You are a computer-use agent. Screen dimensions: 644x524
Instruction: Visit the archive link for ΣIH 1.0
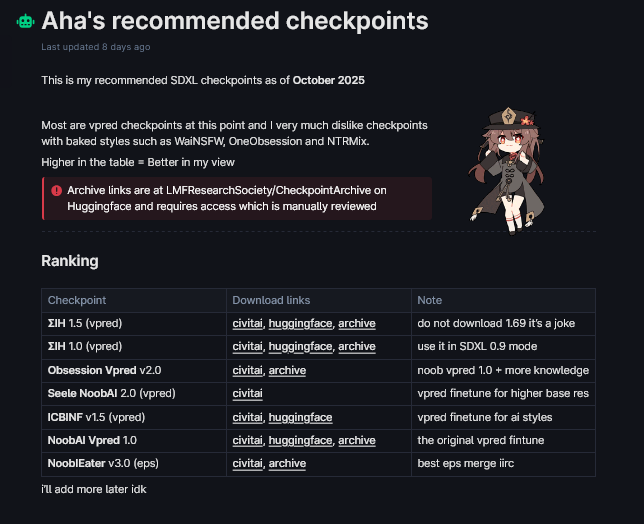click(356, 347)
